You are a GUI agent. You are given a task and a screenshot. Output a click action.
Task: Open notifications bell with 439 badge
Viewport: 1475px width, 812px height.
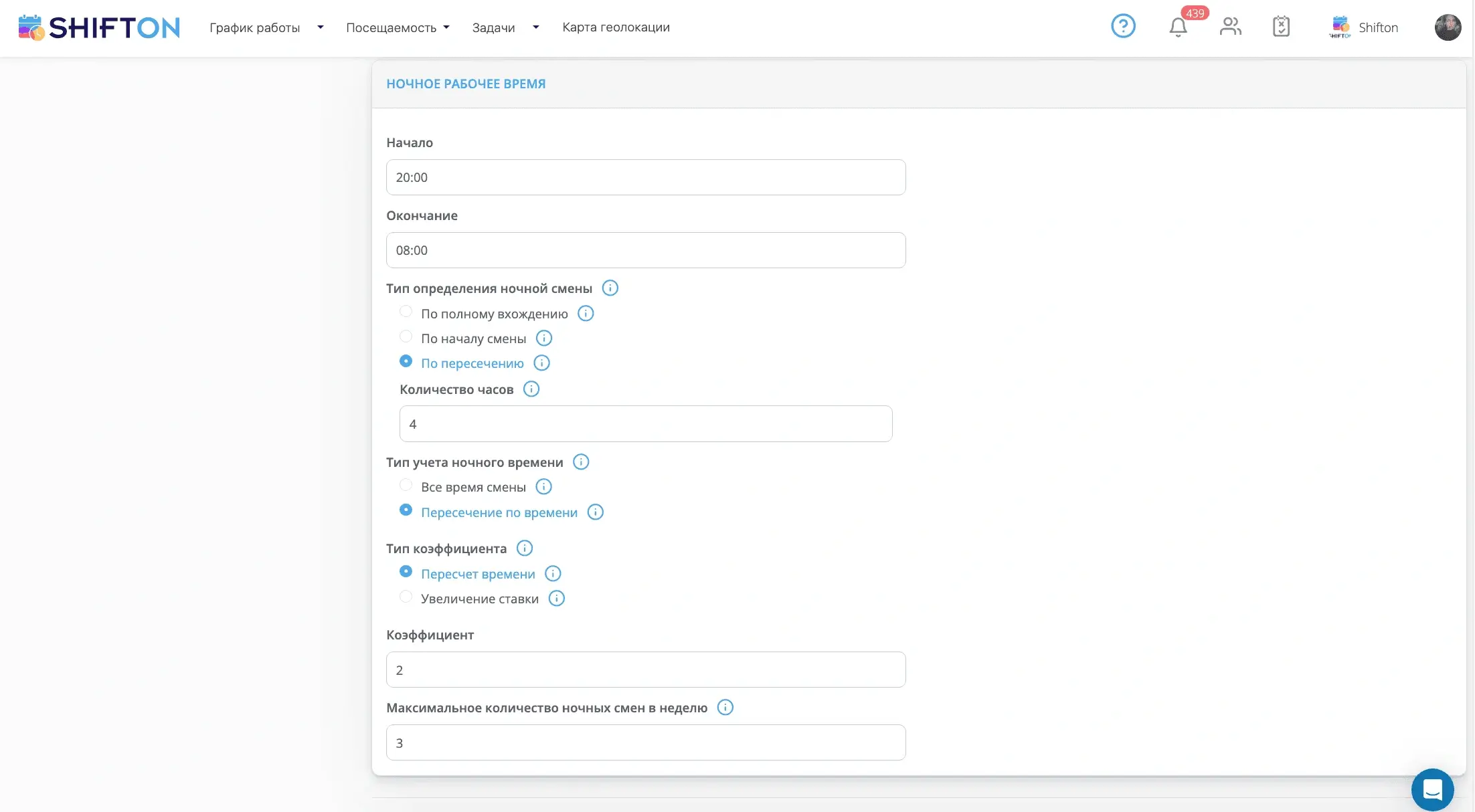(1179, 27)
